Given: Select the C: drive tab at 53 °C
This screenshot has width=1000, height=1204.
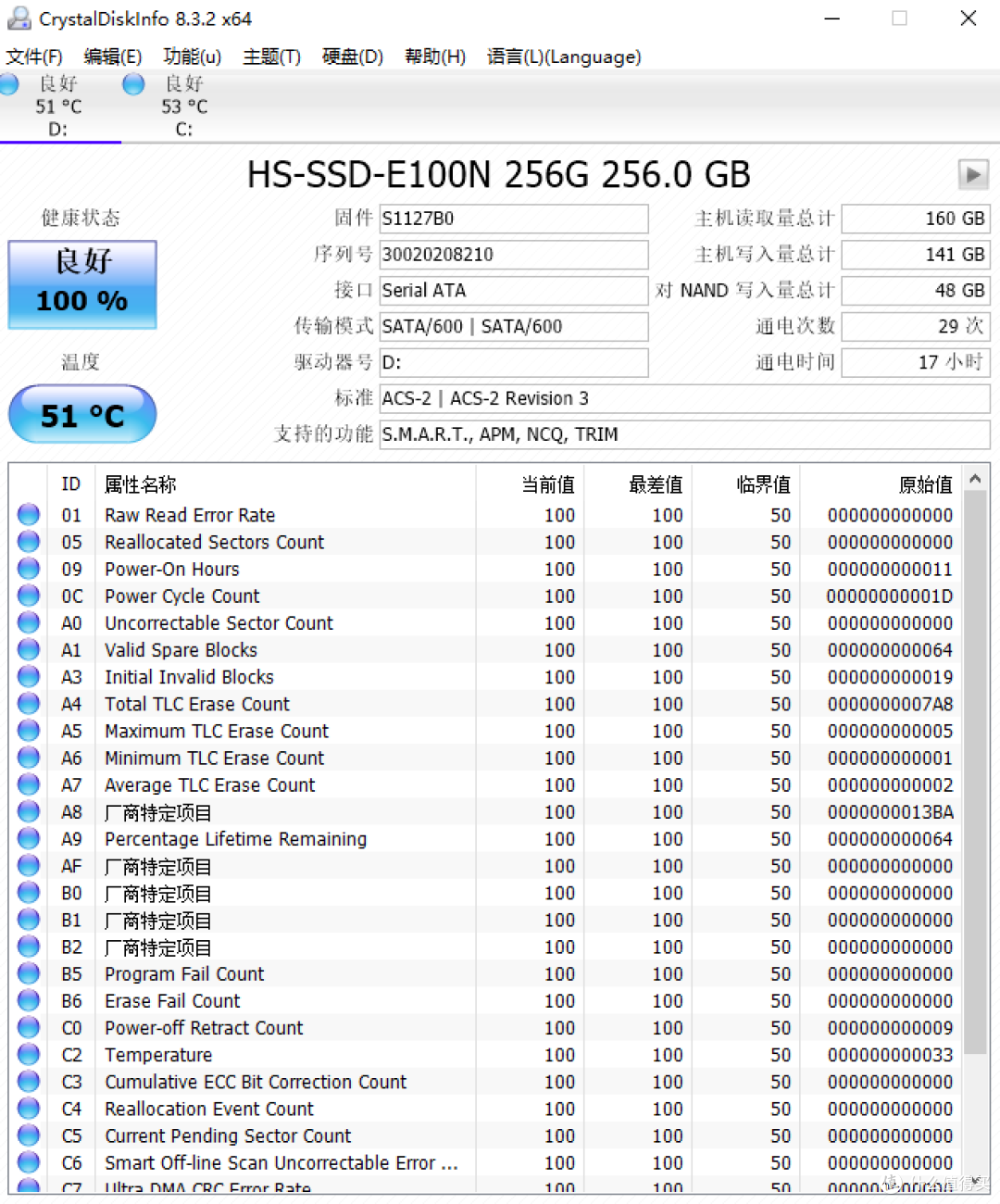Looking at the screenshot, I should 183,107.
